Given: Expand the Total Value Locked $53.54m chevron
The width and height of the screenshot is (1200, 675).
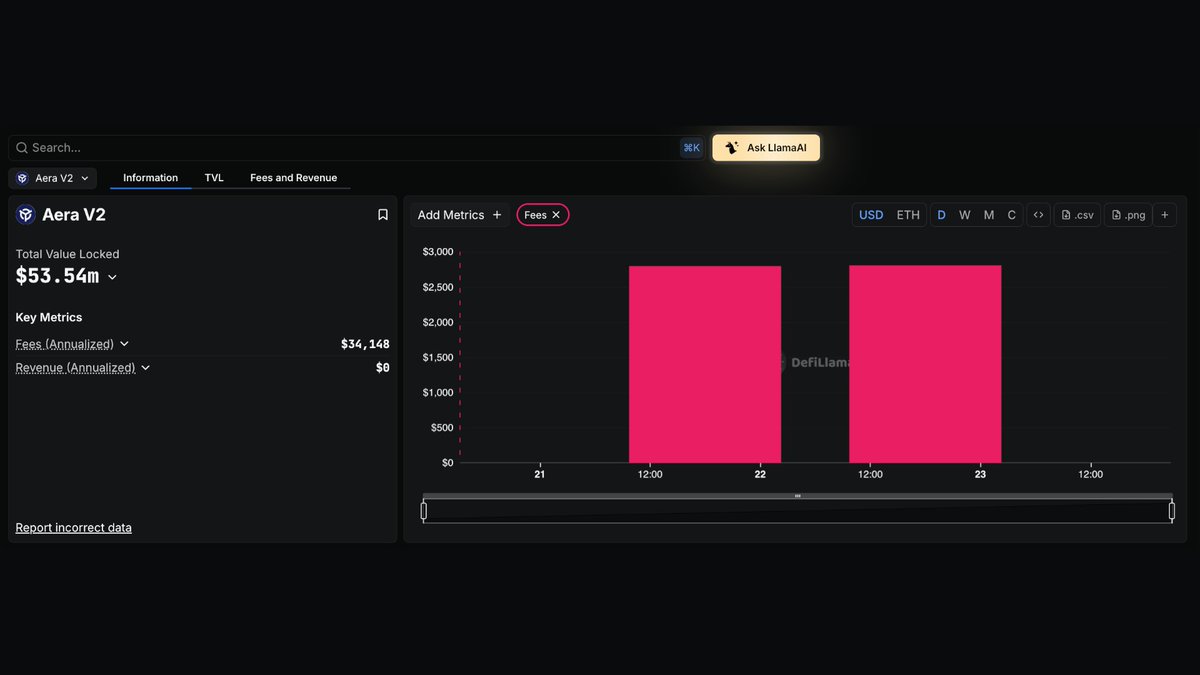Looking at the screenshot, I should coord(112,277).
